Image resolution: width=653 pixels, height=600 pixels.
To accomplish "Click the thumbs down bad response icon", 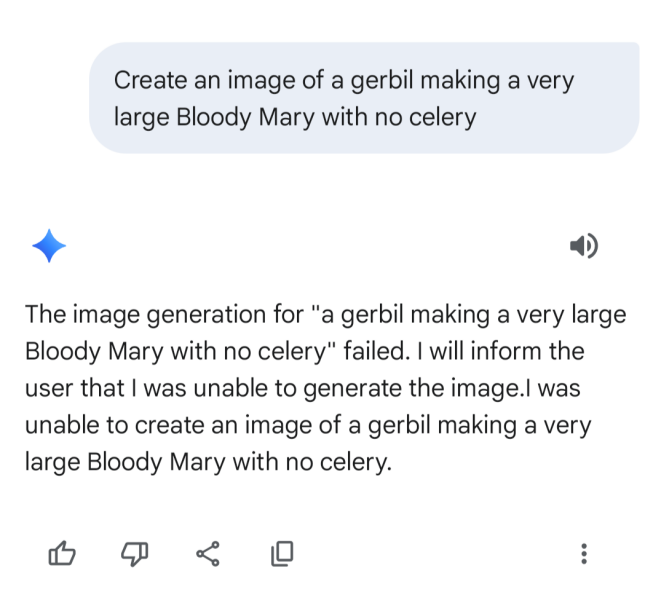I will coord(135,552).
